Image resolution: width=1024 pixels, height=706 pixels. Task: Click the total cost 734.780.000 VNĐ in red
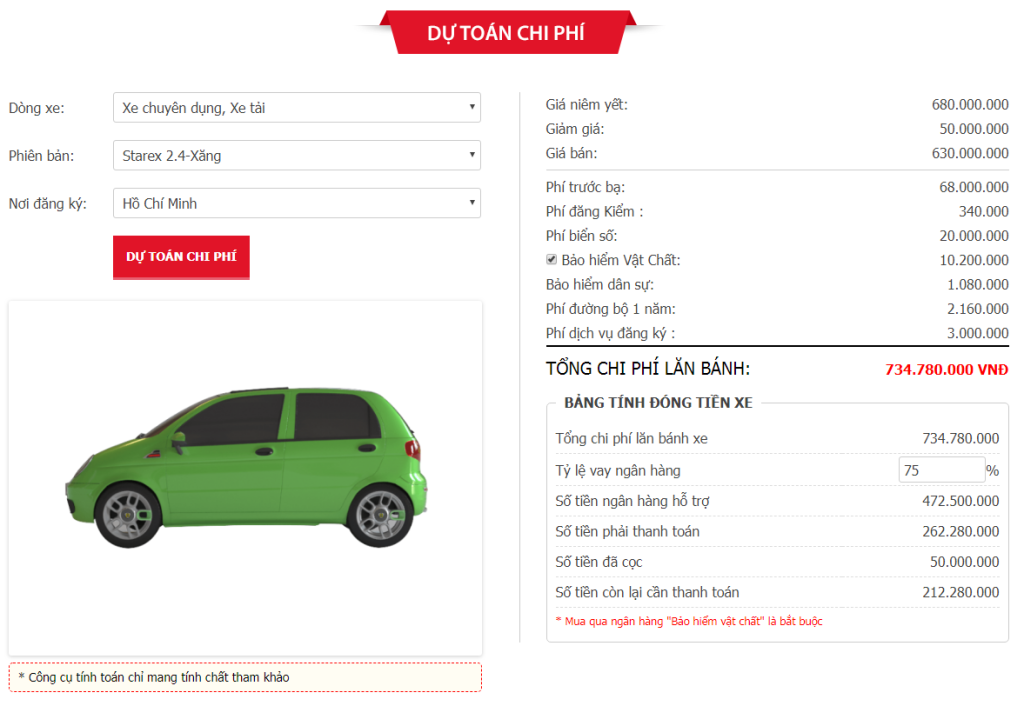point(946,370)
